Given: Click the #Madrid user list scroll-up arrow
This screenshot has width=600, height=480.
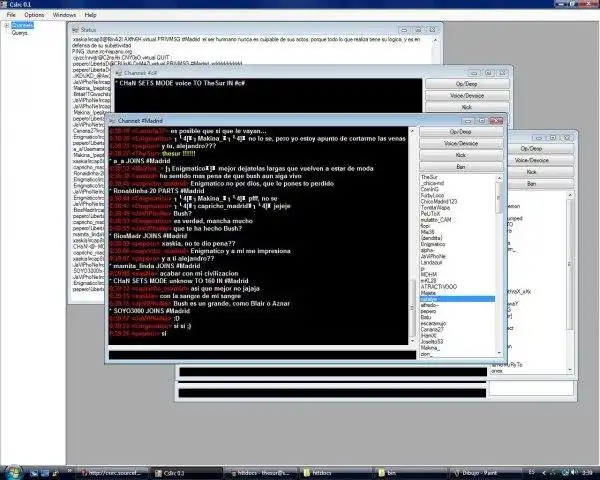Looking at the screenshot, I should point(499,178).
